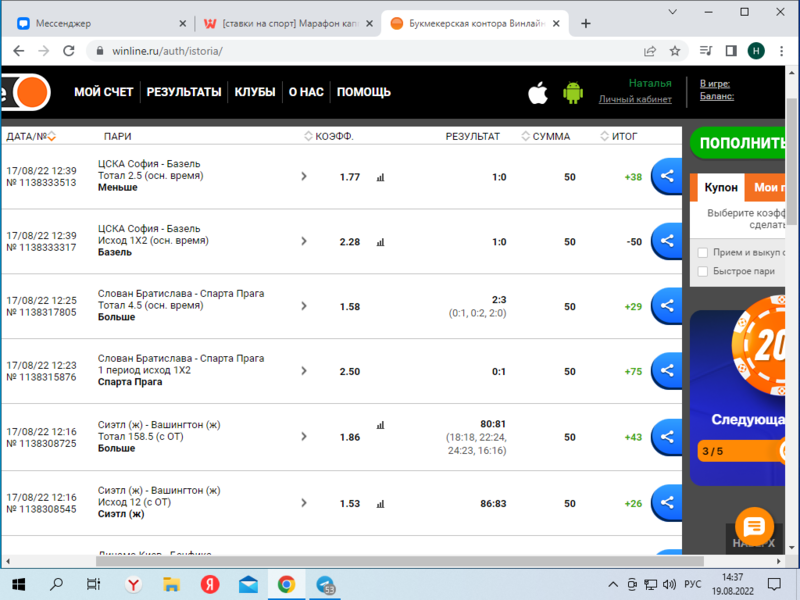Open statistics icon for ЦСКА София Исход 1X2
Screen dimensions: 800x600
point(380,242)
